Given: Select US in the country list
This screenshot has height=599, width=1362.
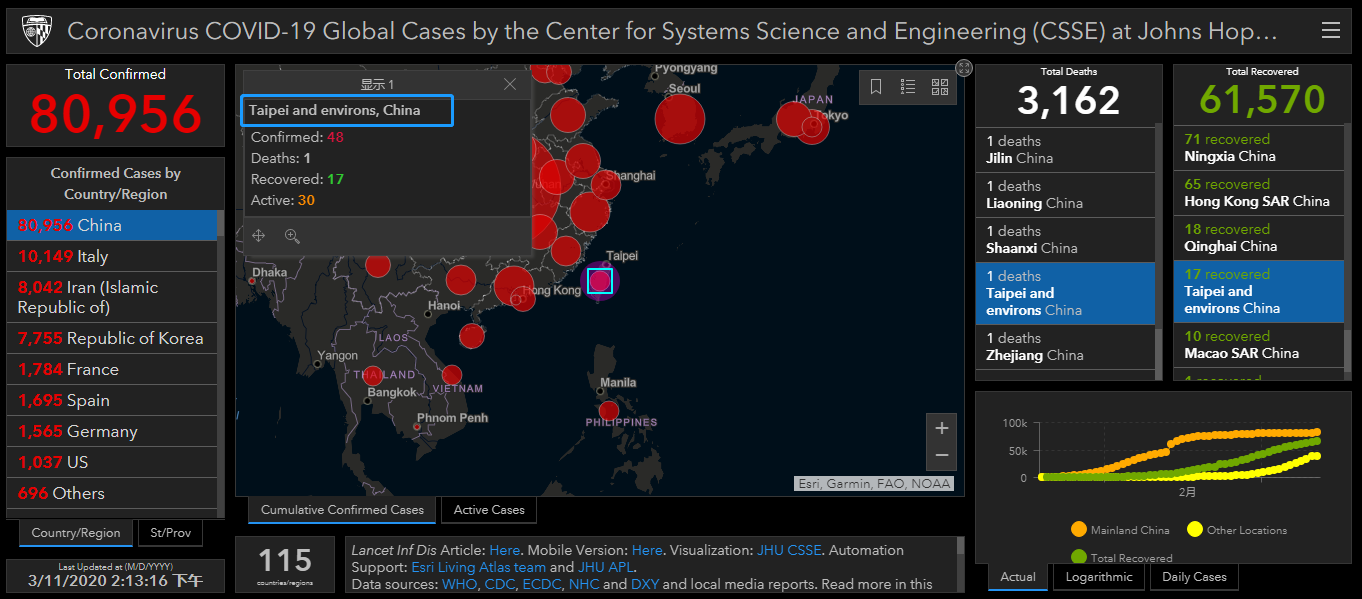Looking at the screenshot, I should click(111, 462).
